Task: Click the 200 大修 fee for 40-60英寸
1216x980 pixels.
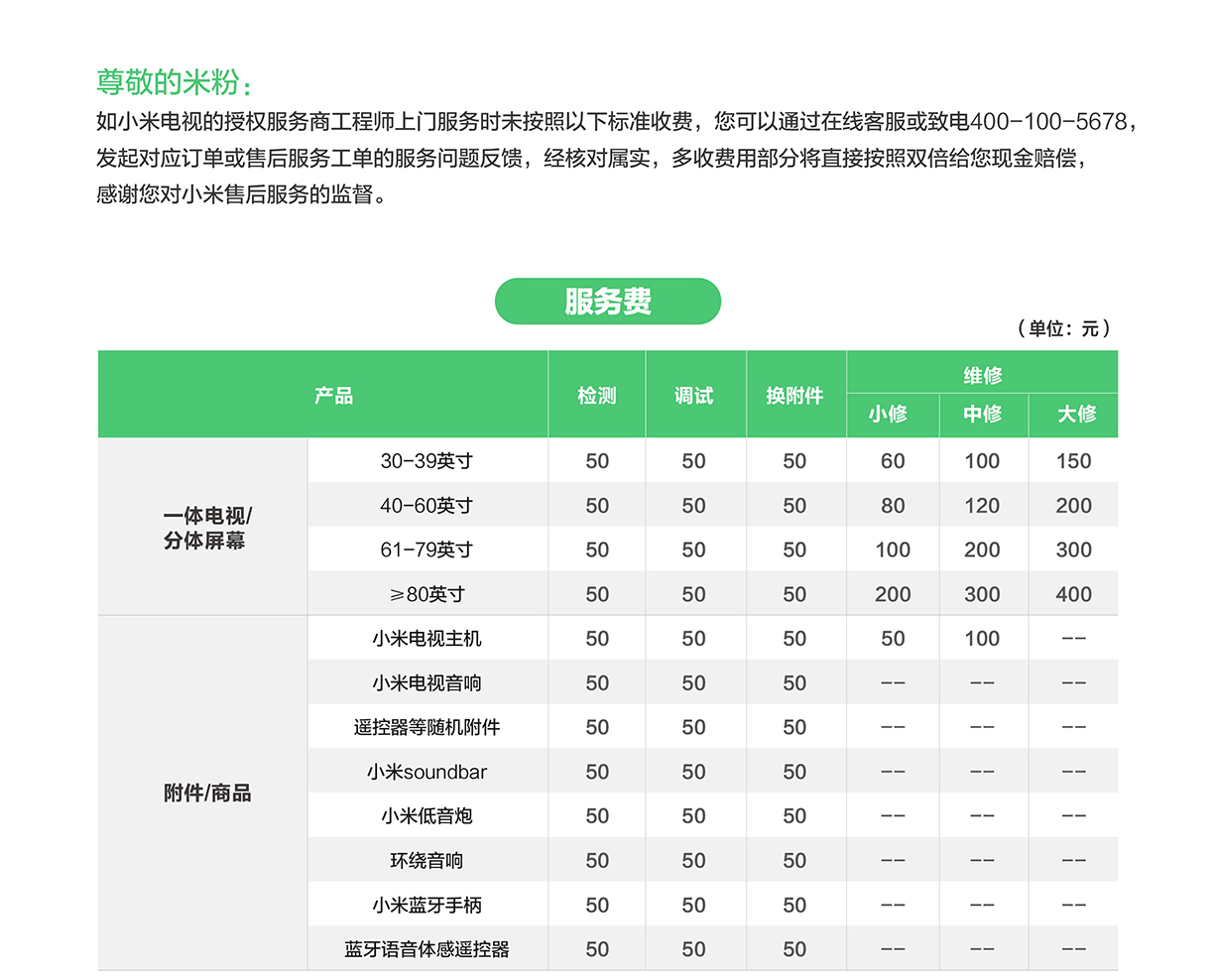Action: point(1073,506)
